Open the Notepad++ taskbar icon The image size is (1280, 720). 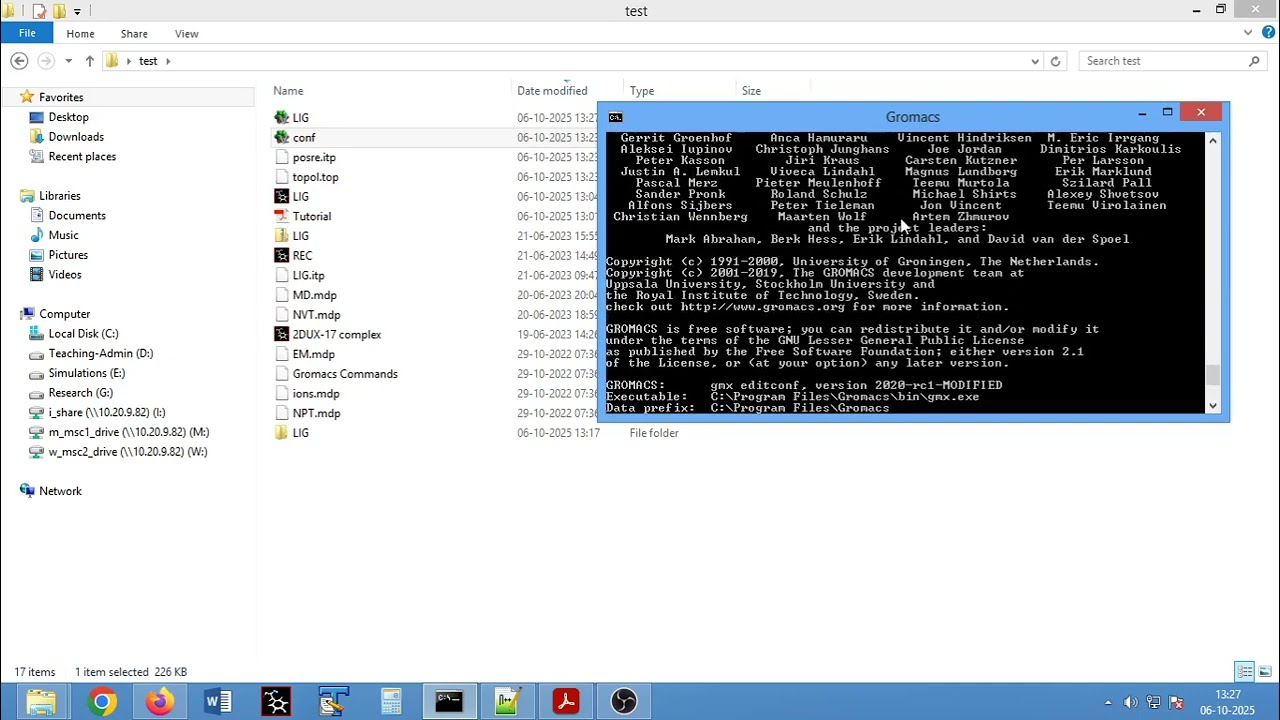tap(508, 702)
